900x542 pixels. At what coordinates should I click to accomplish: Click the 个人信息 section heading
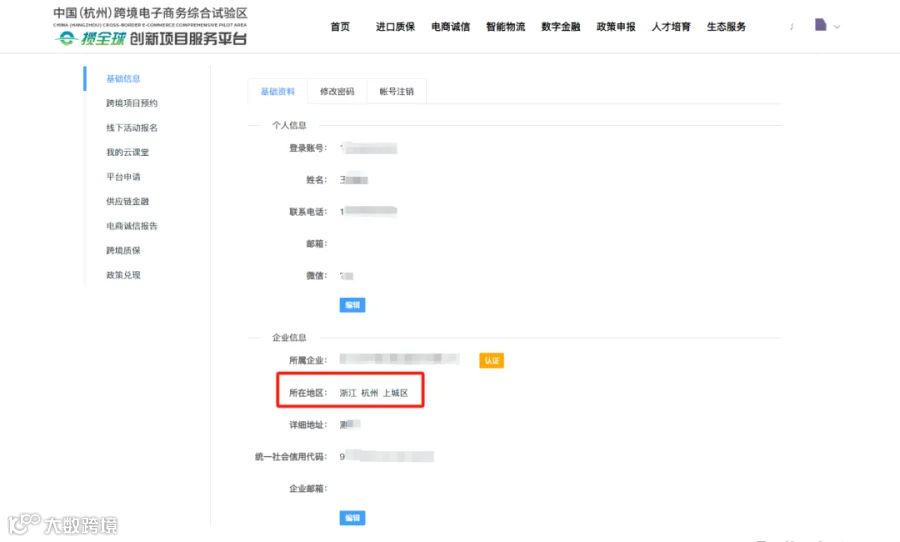tap(289, 125)
